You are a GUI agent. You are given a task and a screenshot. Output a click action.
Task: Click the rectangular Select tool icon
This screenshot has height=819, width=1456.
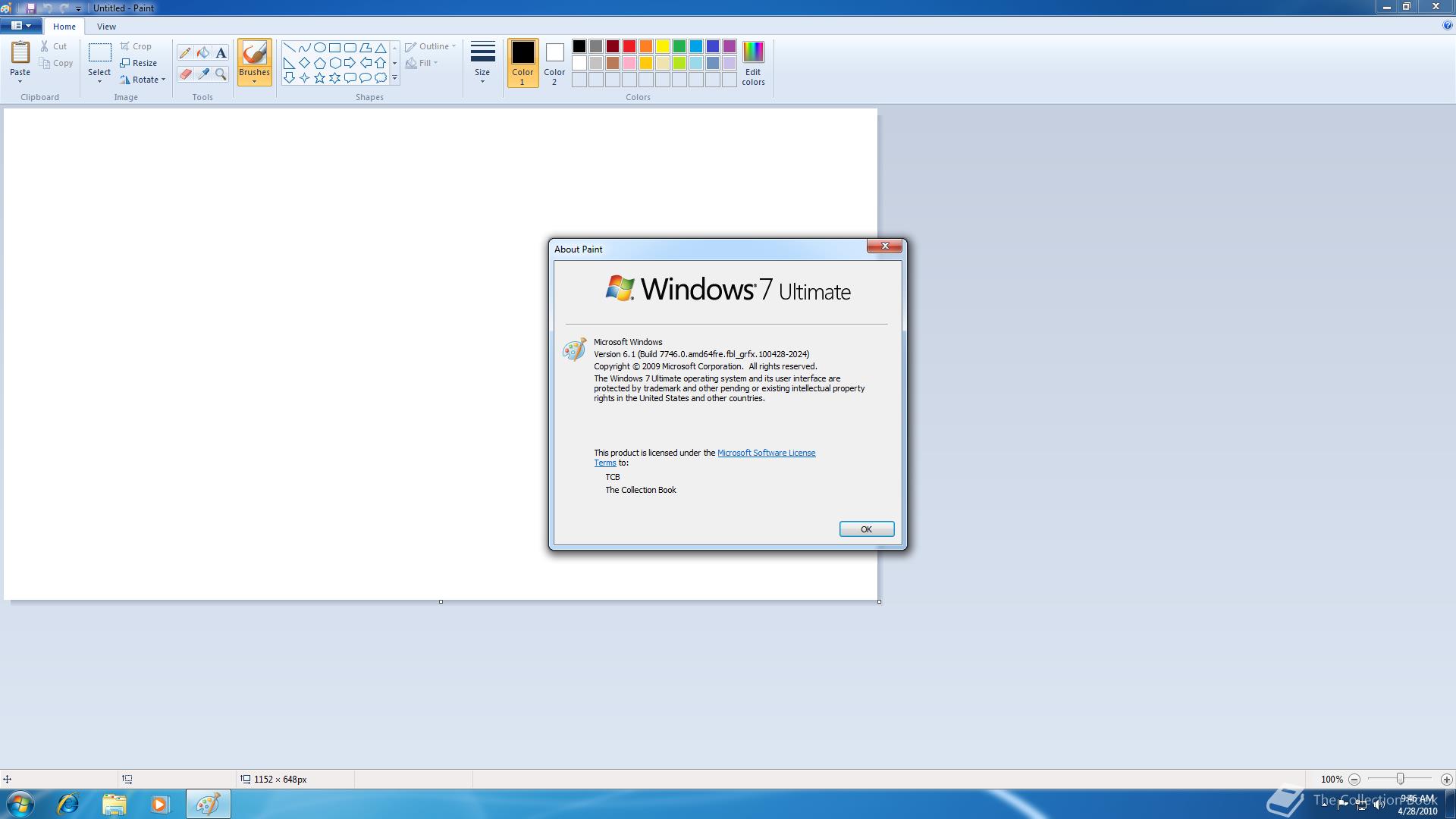tap(99, 53)
